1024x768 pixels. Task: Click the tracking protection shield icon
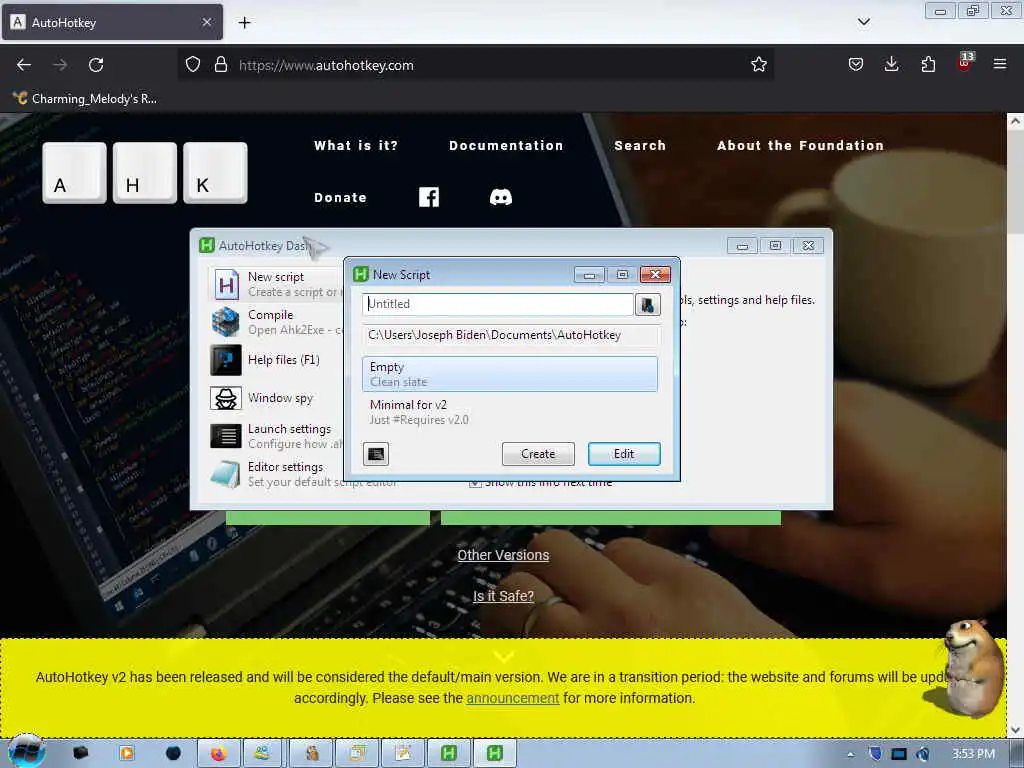click(x=193, y=65)
